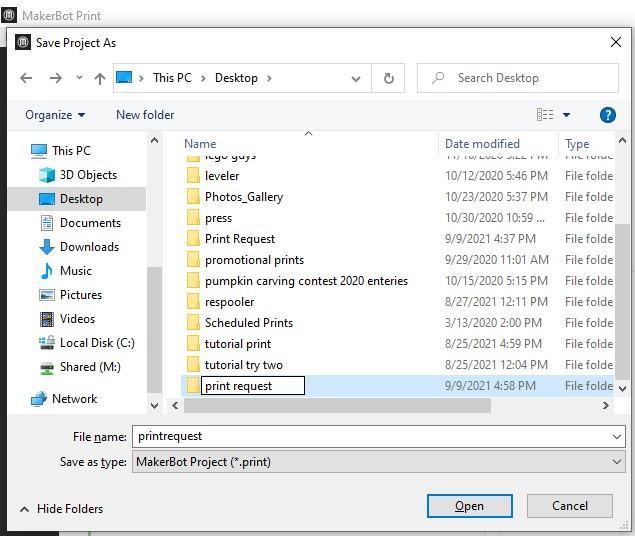Open the Help question mark button

pyautogui.click(x=607, y=115)
